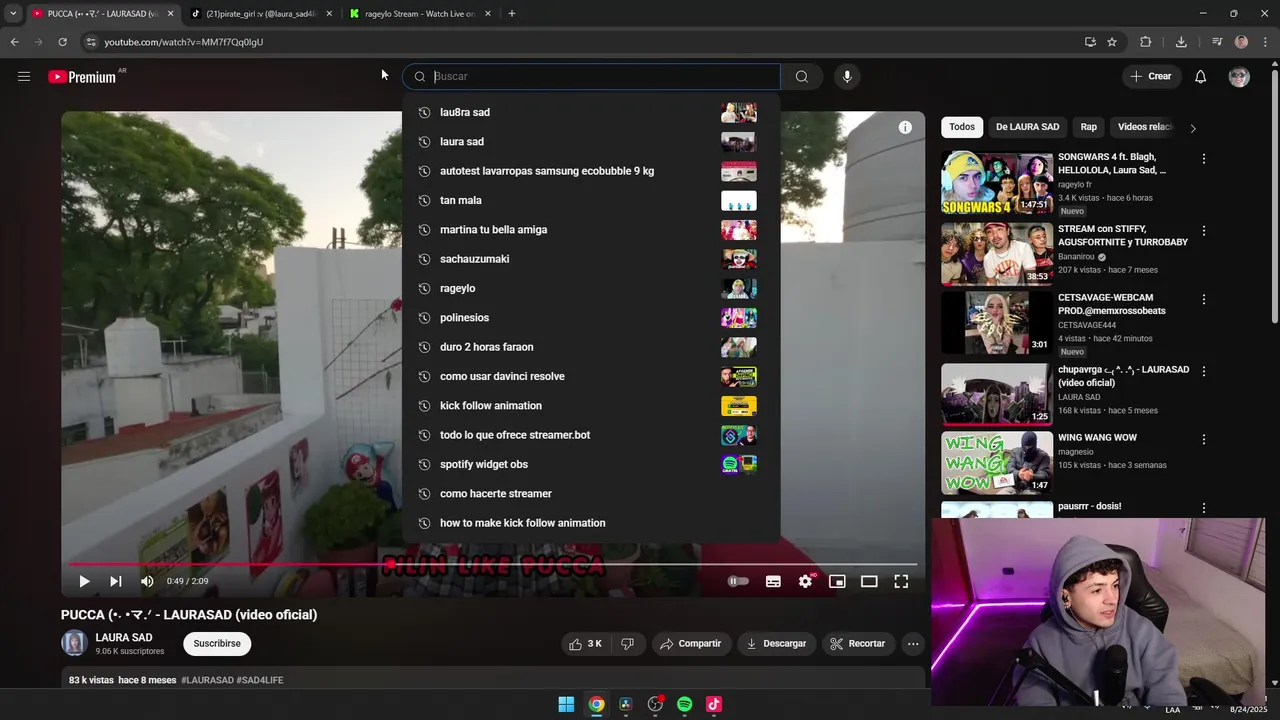The width and height of the screenshot is (1280, 720).
Task: Switch to miniplayer mode
Action: (837, 581)
